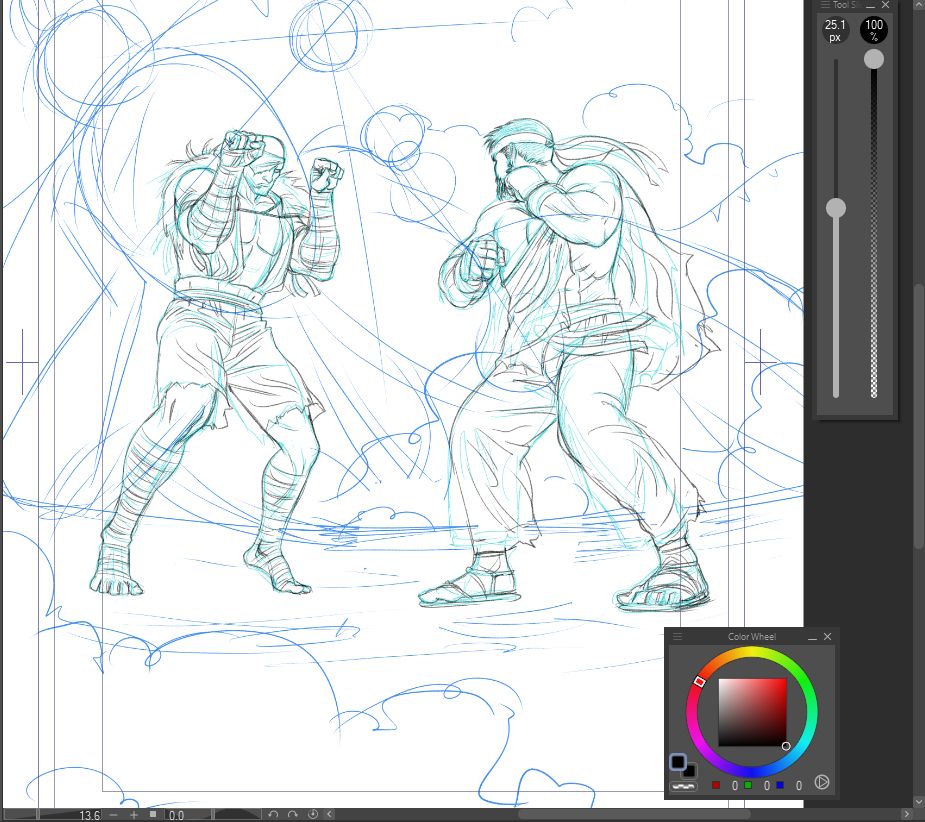Click the blue channel value
925x822 pixels.
tap(798, 785)
